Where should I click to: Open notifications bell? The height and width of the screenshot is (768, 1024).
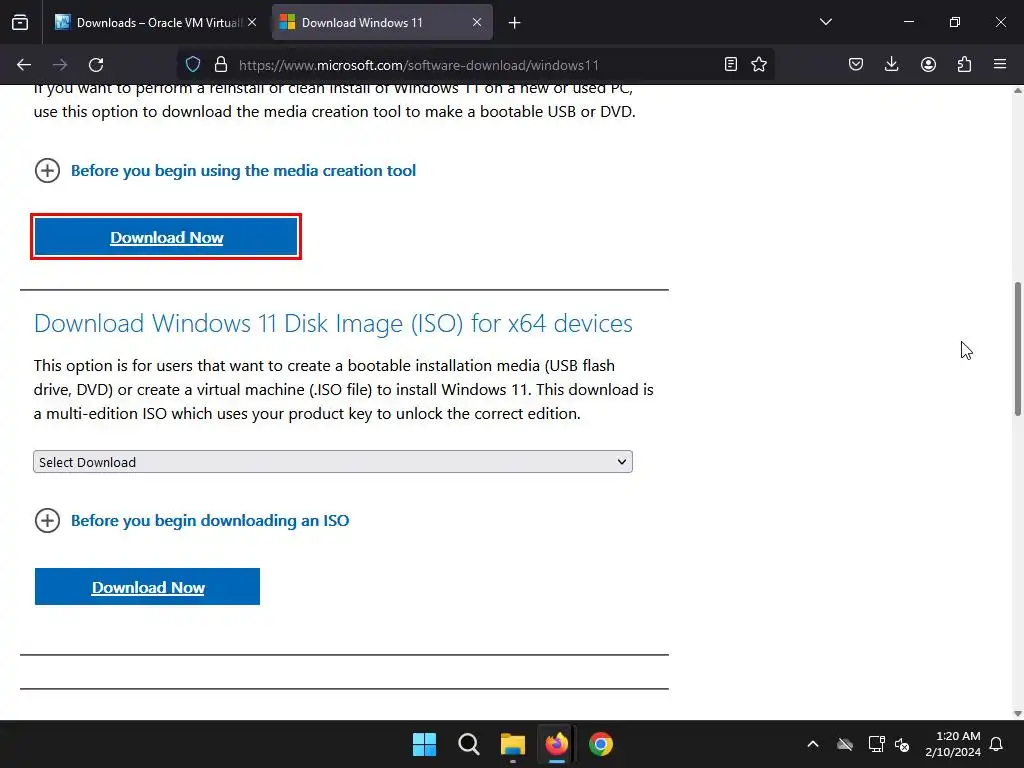tap(997, 744)
